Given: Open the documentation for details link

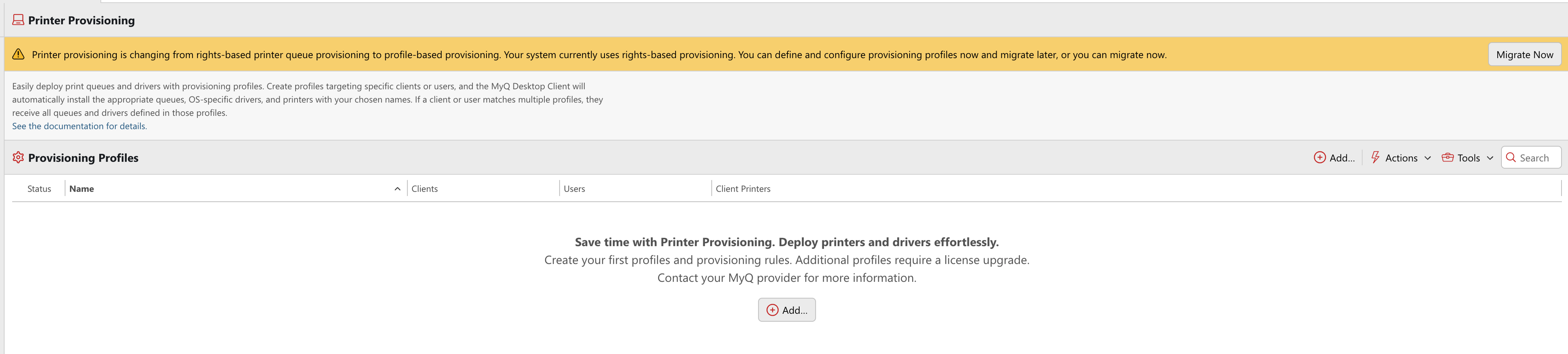Looking at the screenshot, I should click(79, 126).
